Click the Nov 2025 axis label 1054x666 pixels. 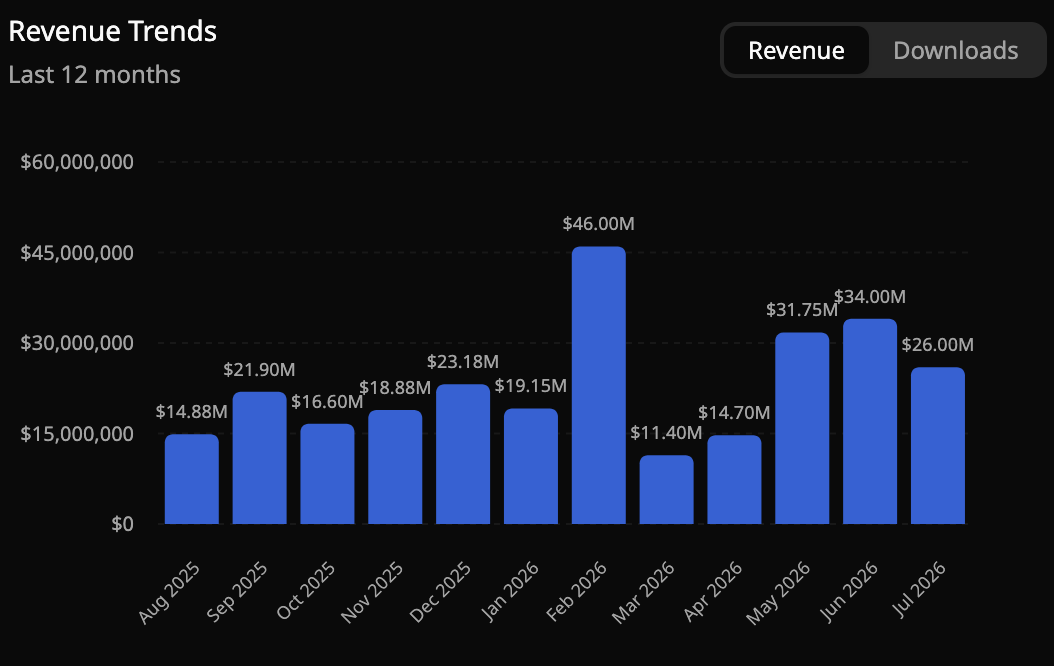coord(372,593)
